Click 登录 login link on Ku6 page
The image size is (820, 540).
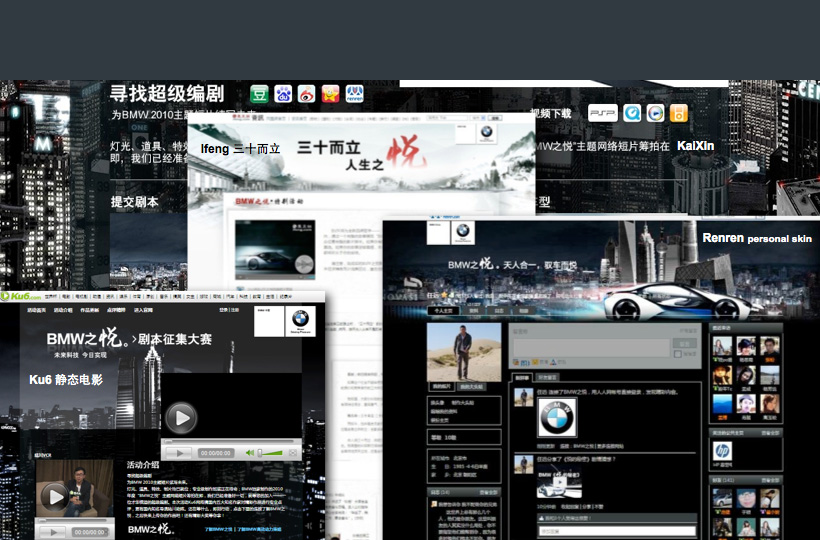point(223,310)
